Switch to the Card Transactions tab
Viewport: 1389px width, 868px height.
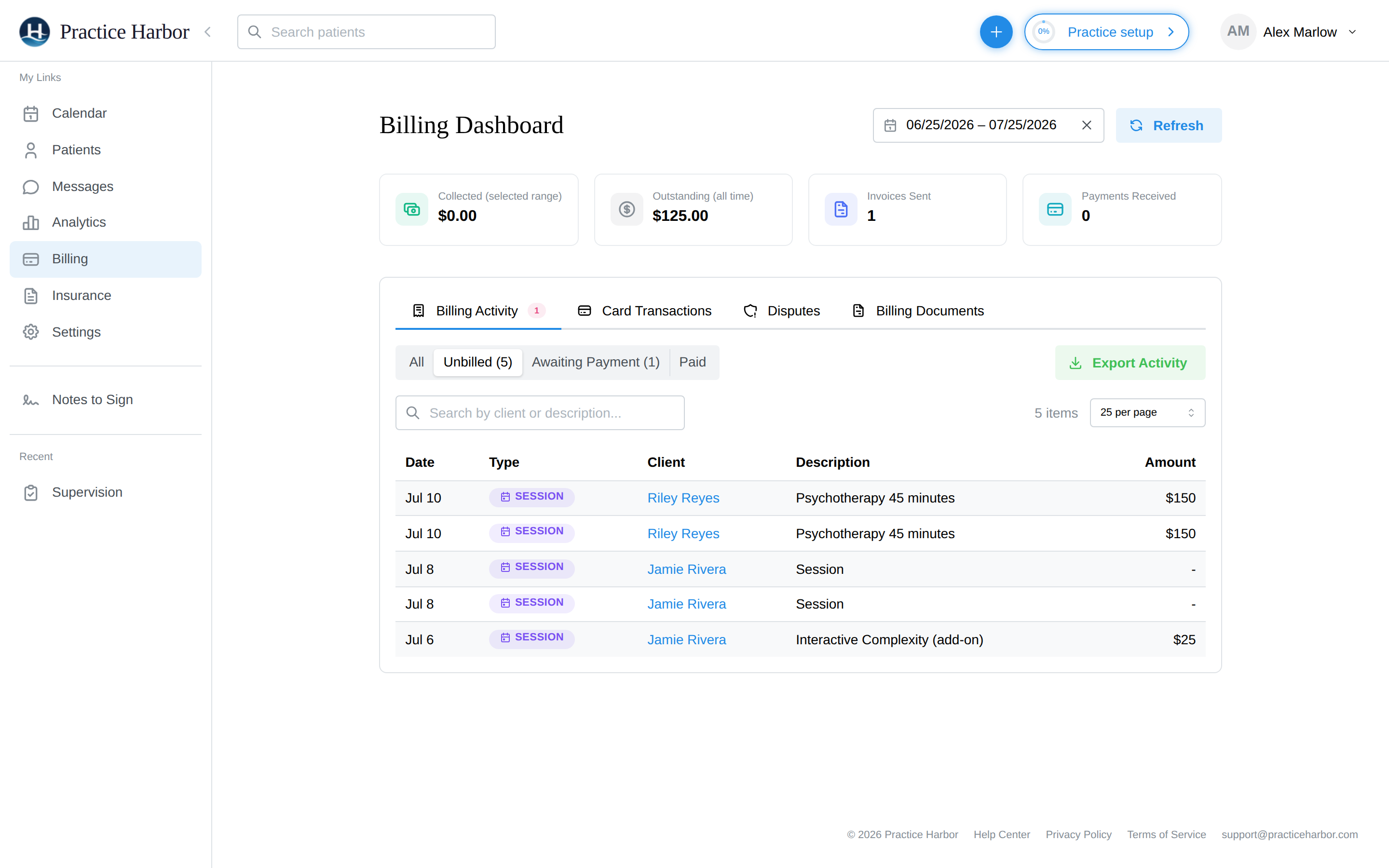644,311
